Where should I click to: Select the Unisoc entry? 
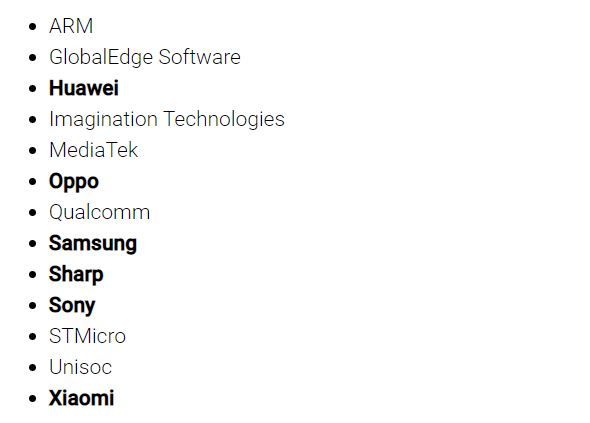pyautogui.click(x=81, y=367)
